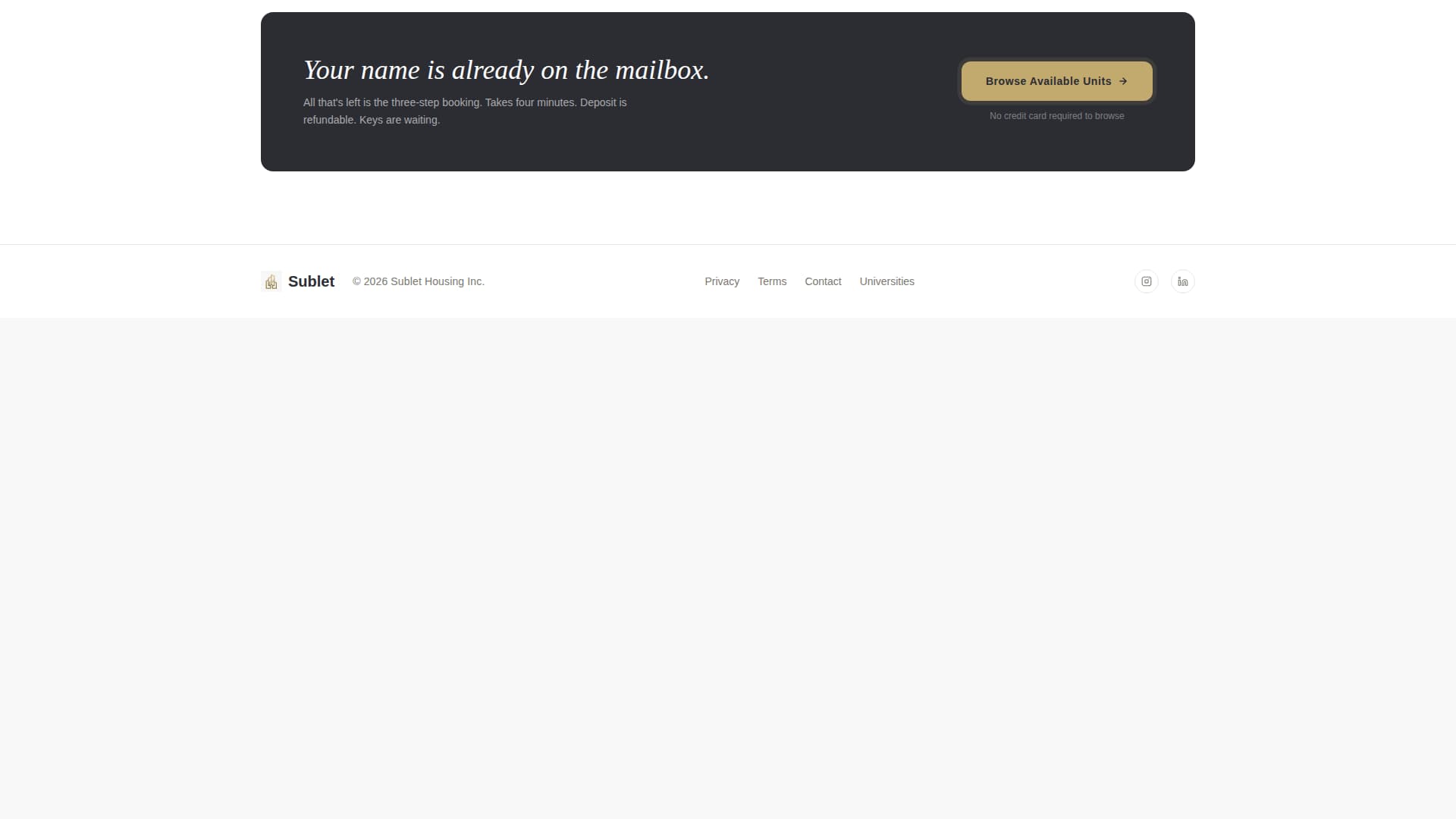Open the Terms link
Viewport: 1456px width, 819px height.
[772, 281]
